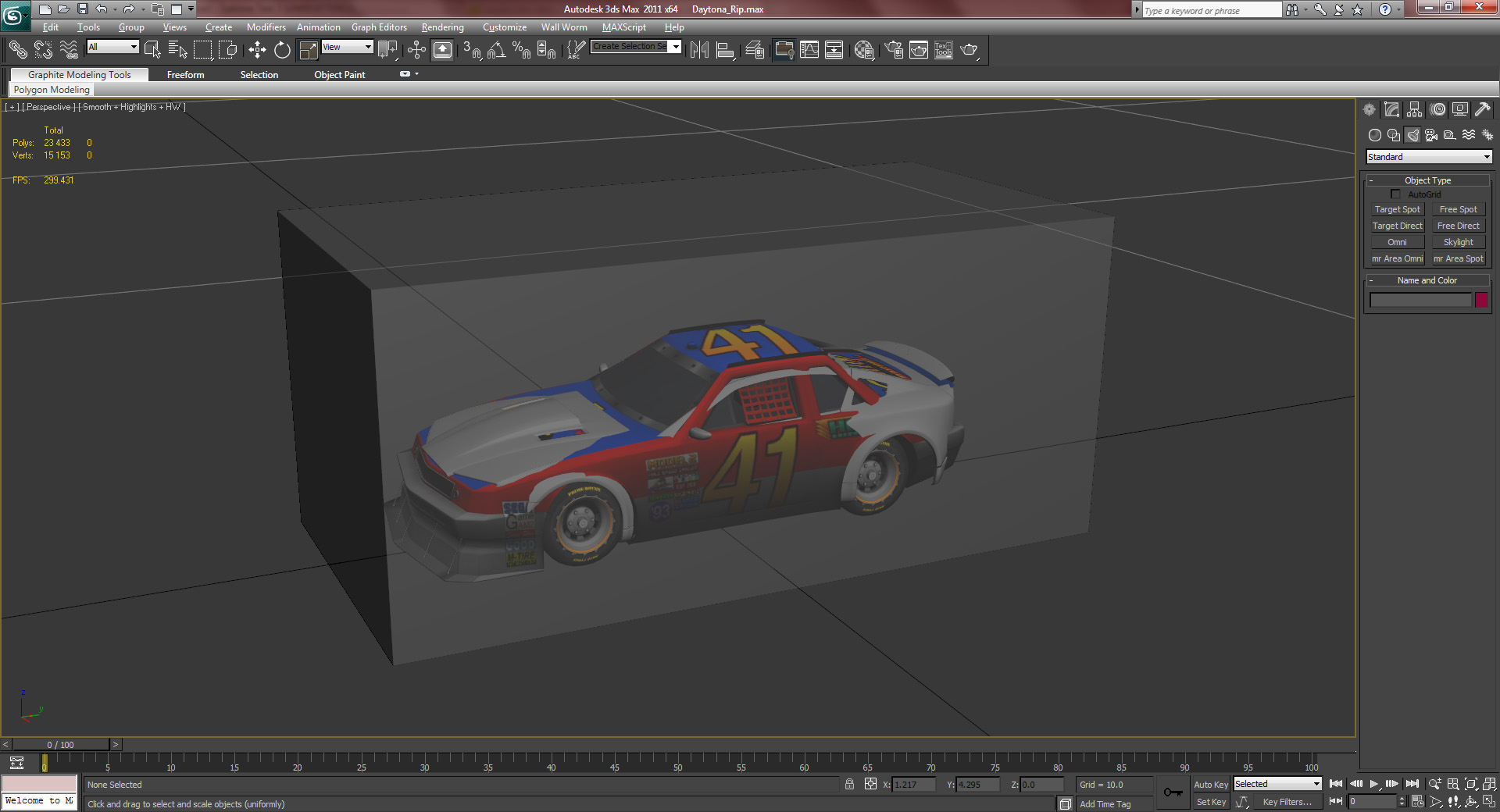Click the Key Filters button
1500x812 pixels.
[1287, 802]
